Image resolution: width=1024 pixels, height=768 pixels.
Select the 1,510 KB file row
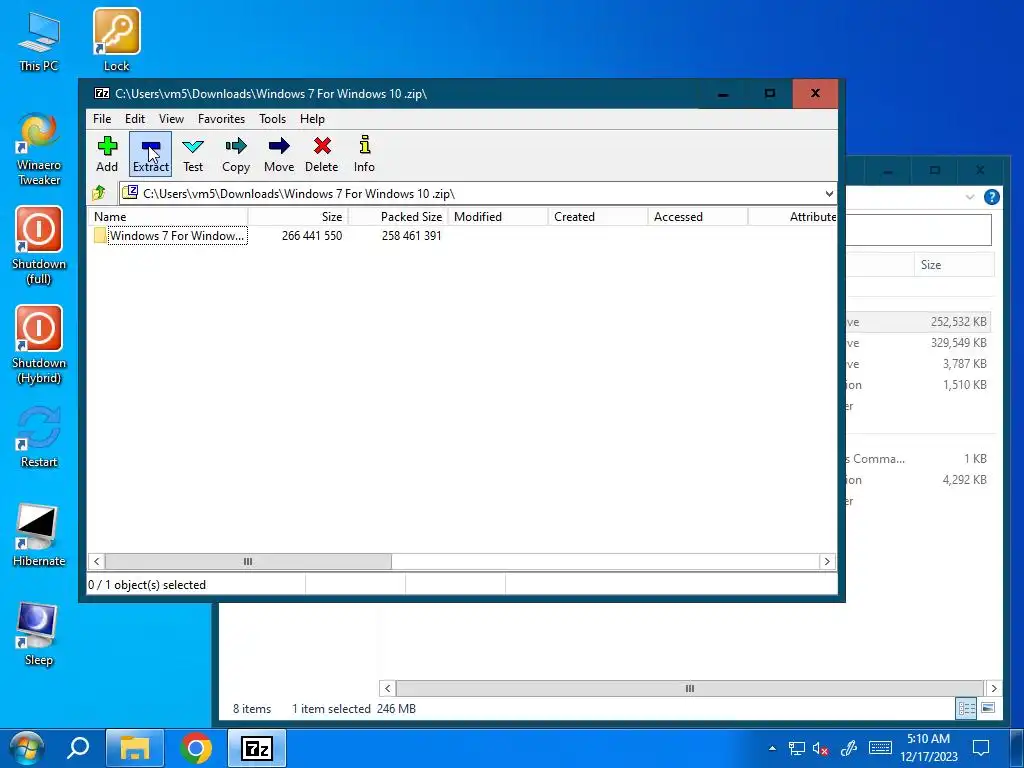pos(918,385)
